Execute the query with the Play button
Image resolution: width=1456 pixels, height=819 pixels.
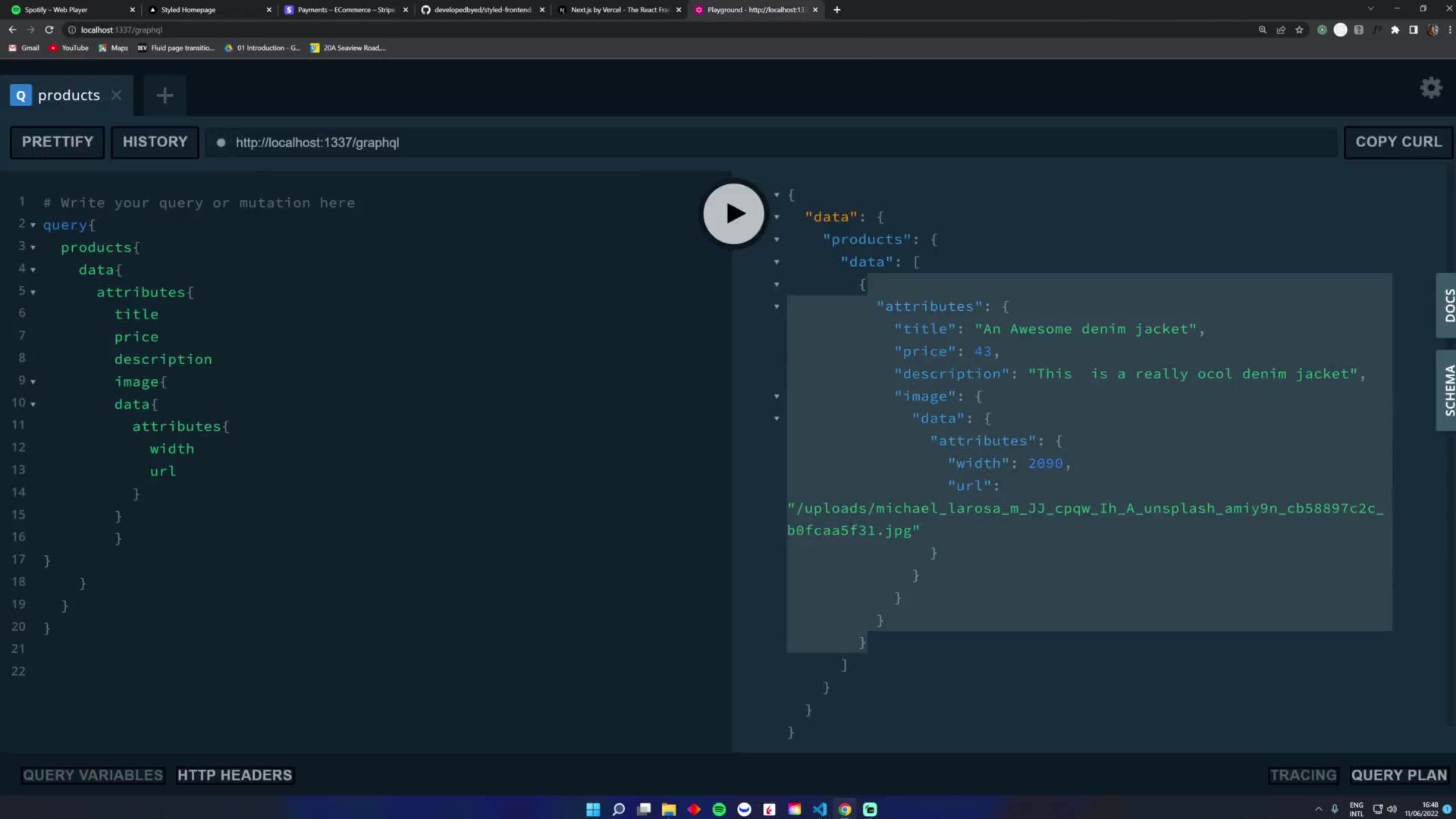733,214
